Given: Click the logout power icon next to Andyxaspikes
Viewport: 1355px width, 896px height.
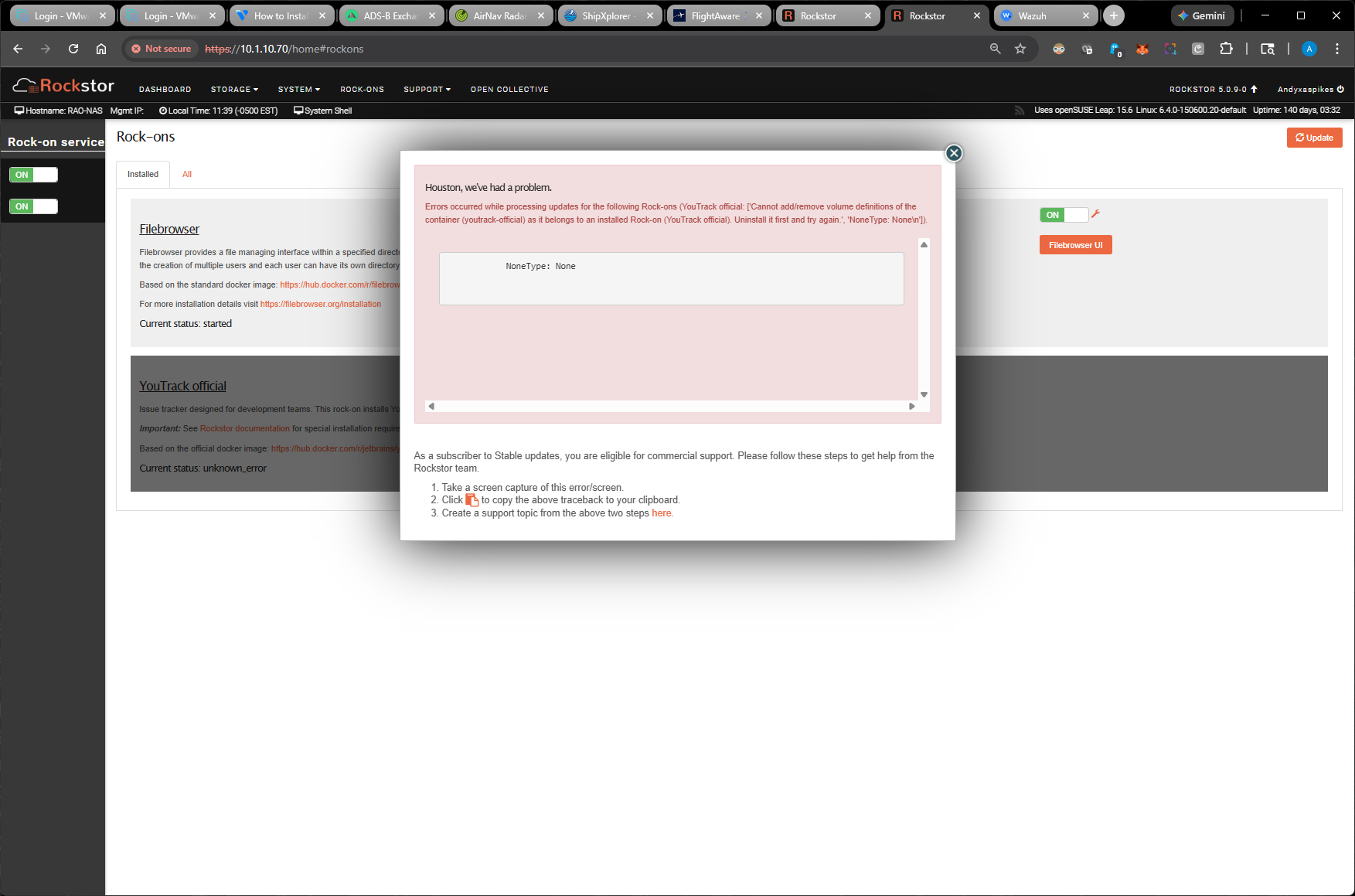Looking at the screenshot, I should click(1340, 89).
